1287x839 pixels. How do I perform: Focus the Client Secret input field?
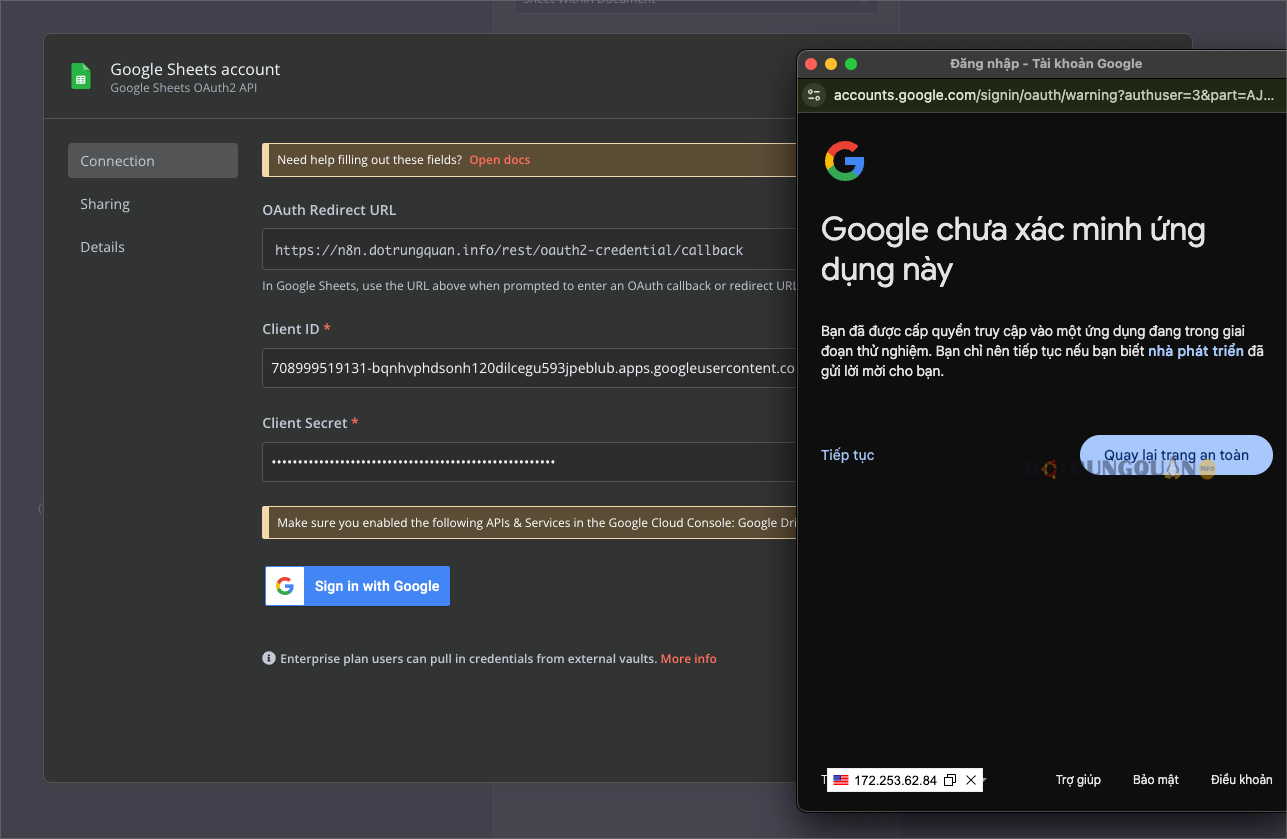coord(530,462)
